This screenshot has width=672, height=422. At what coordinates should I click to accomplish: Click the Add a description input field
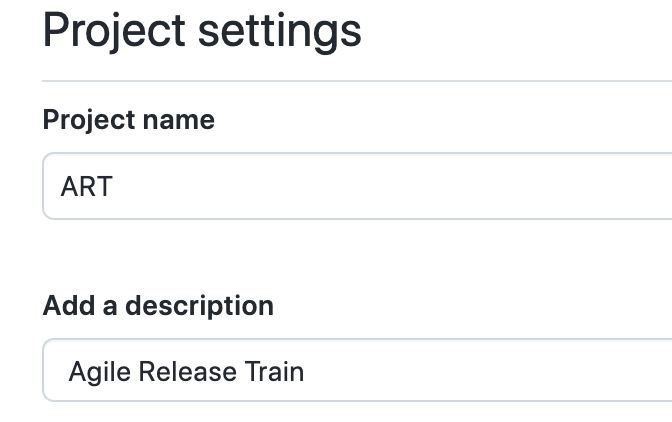[x=360, y=372]
